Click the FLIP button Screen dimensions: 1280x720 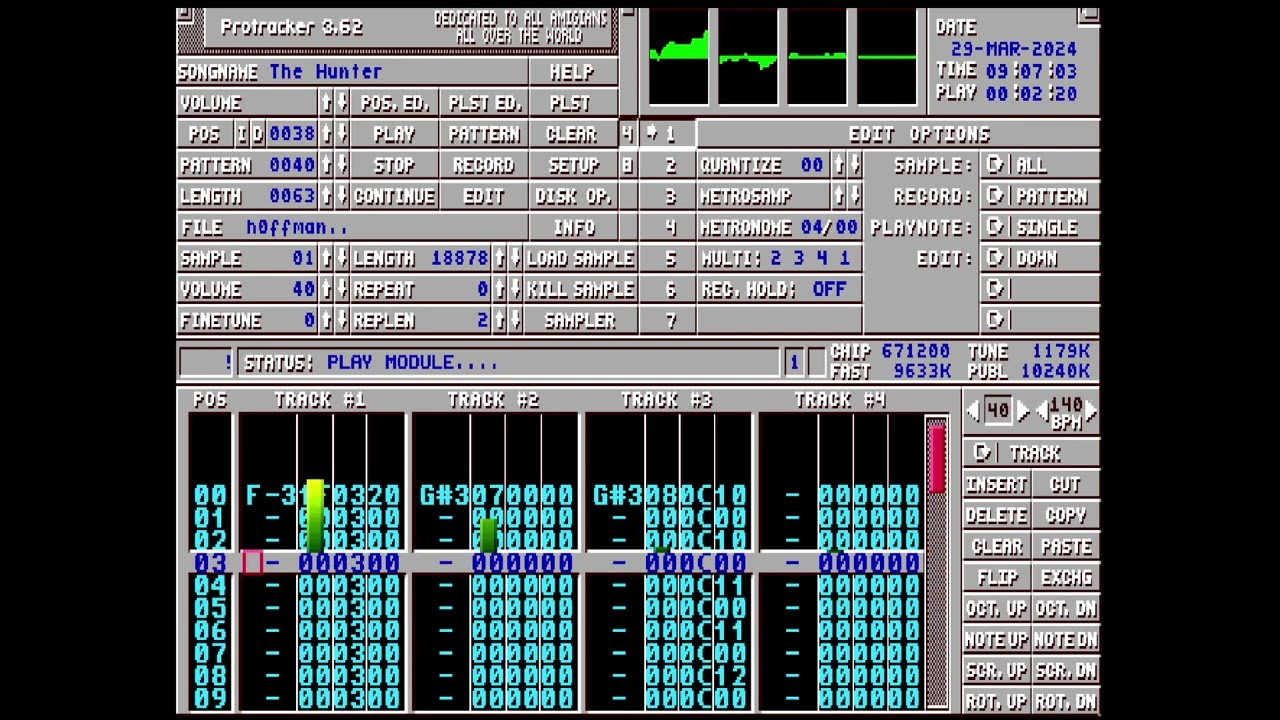(997, 577)
